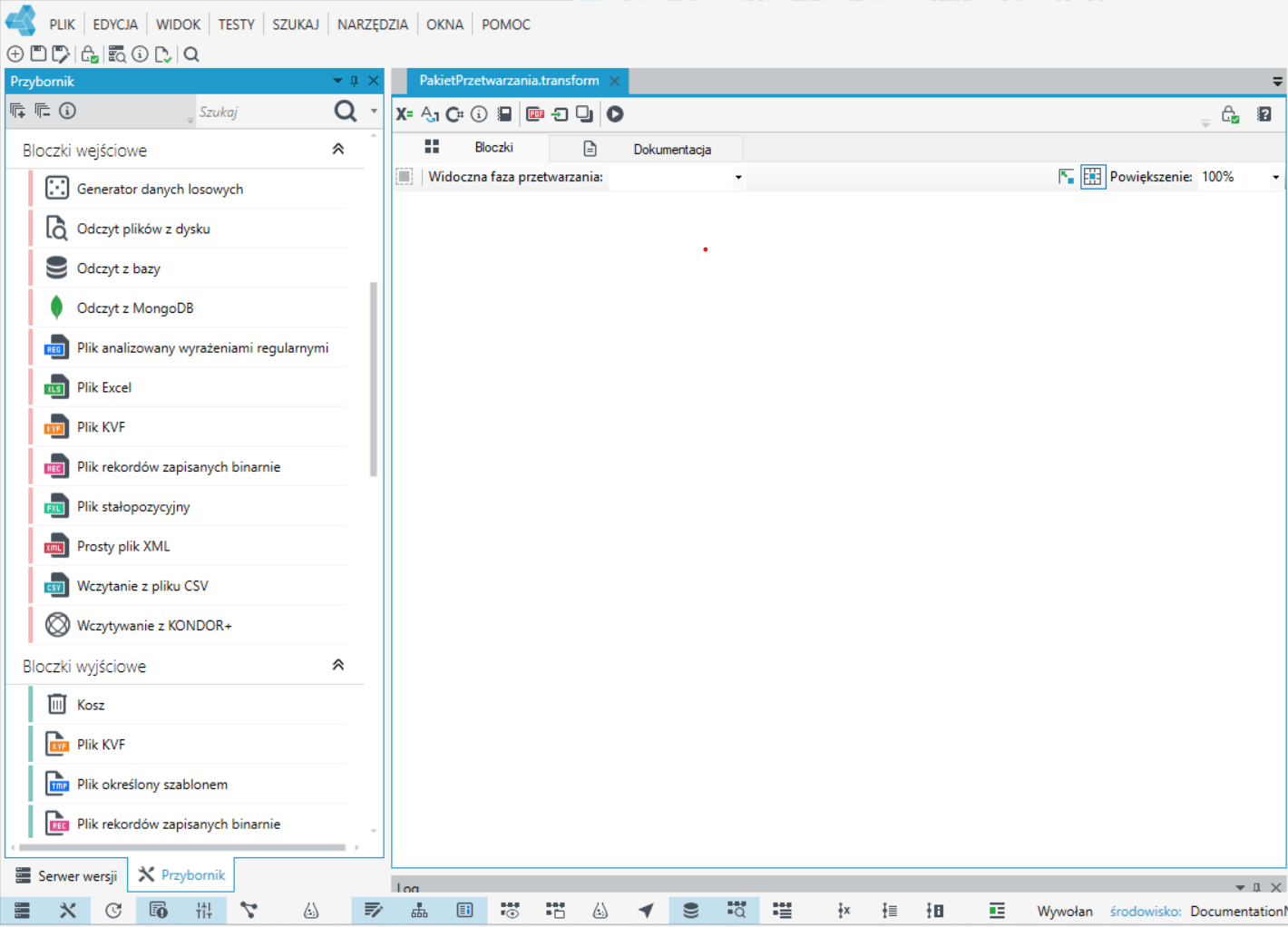Click the PDF export icon

point(535,114)
